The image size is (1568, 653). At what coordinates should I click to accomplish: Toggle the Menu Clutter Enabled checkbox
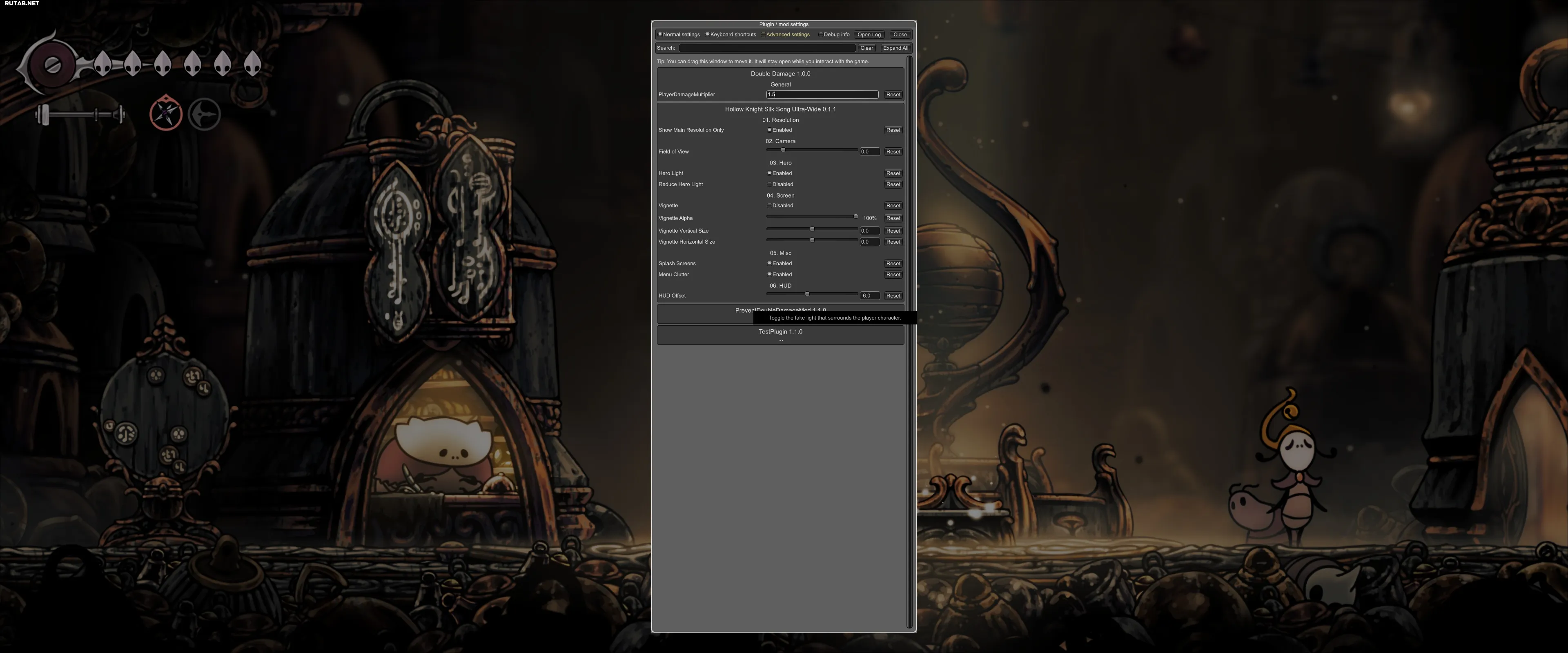tap(769, 274)
